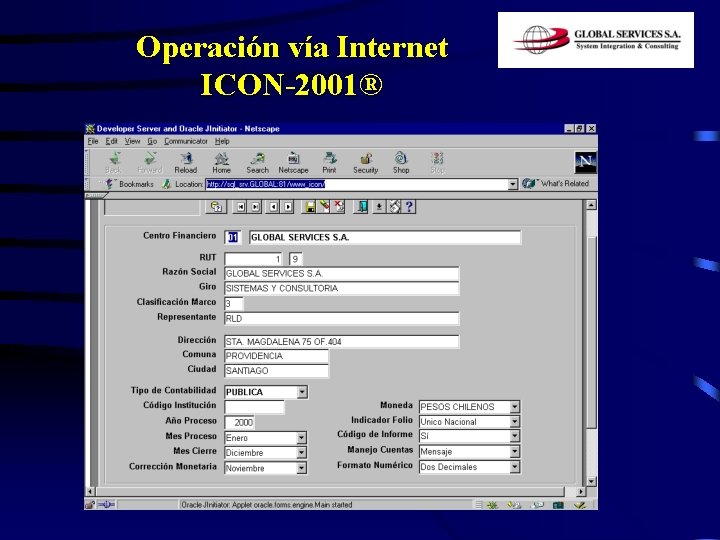The height and width of the screenshot is (540, 720).
Task: Jump to first record button
Action: [x=241, y=207]
